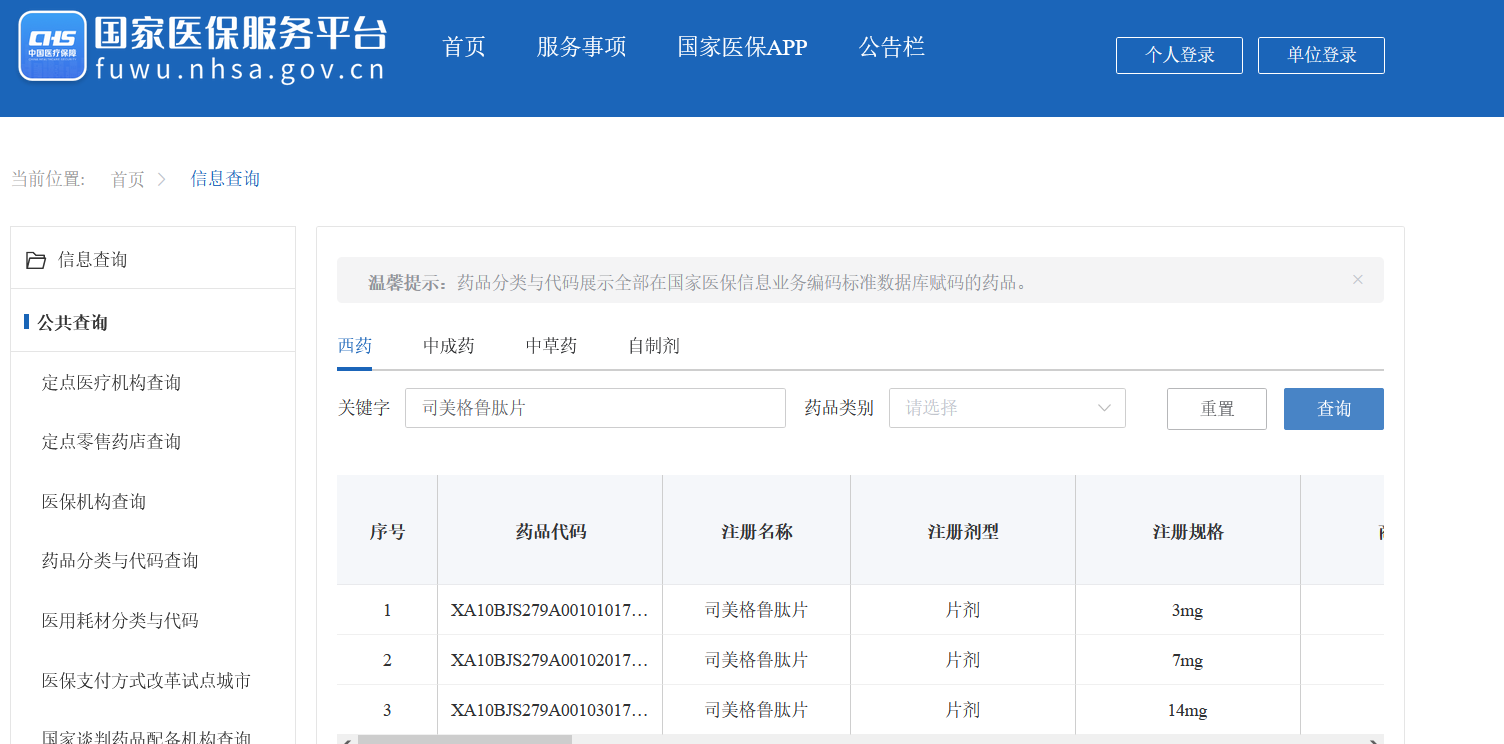Image resolution: width=1504 pixels, height=744 pixels.
Task: Select drug code in row 2
Action: coord(549,660)
